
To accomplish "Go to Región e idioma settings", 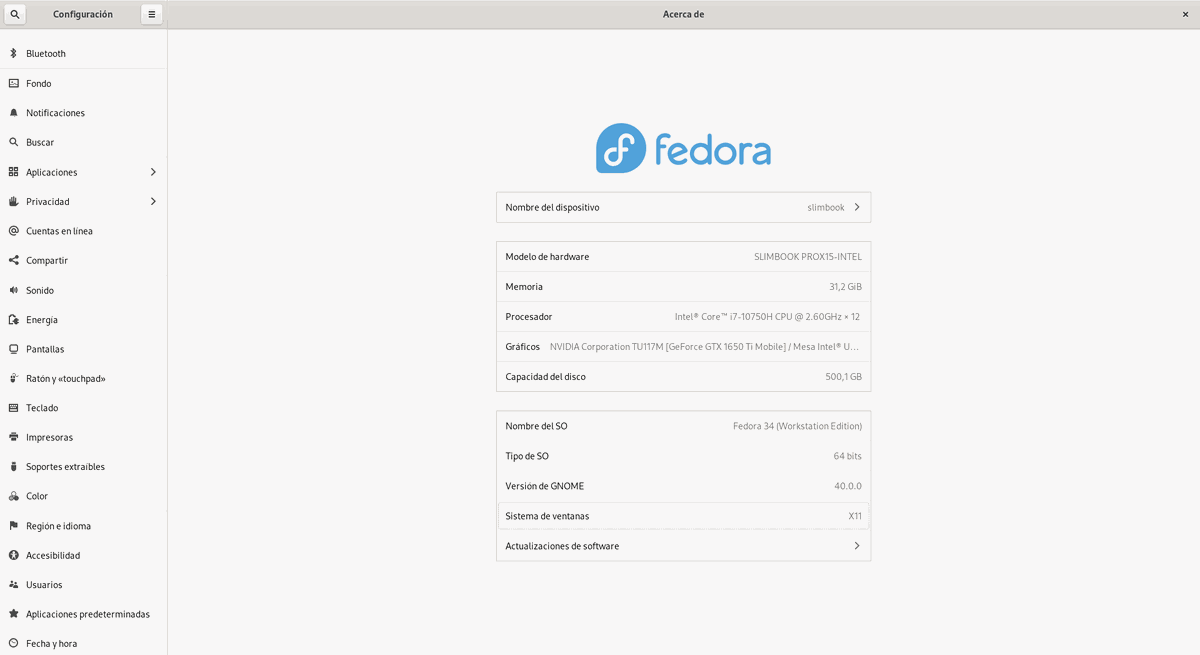I will [x=58, y=526].
